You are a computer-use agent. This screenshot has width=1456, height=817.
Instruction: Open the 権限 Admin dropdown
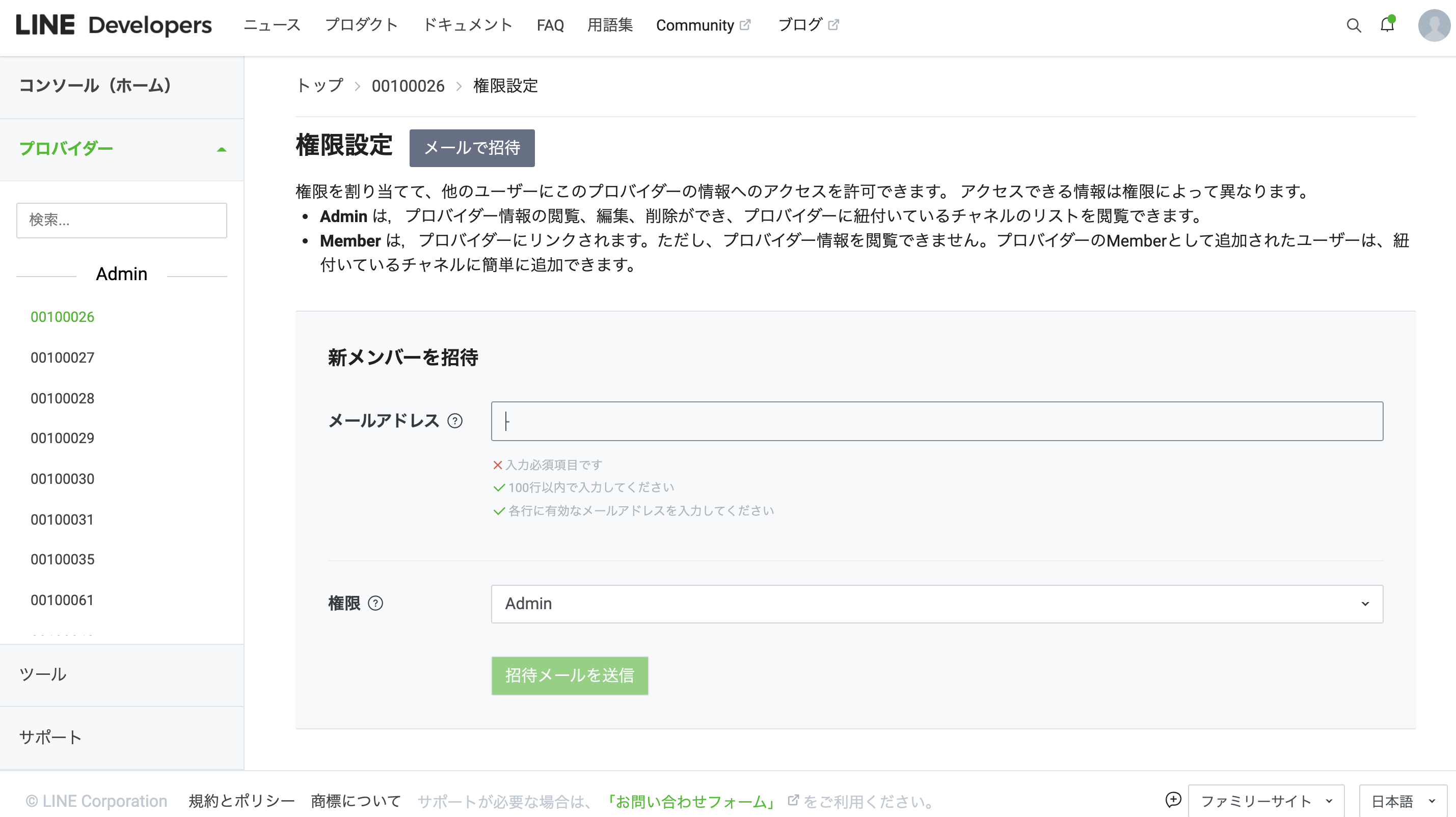coord(936,604)
